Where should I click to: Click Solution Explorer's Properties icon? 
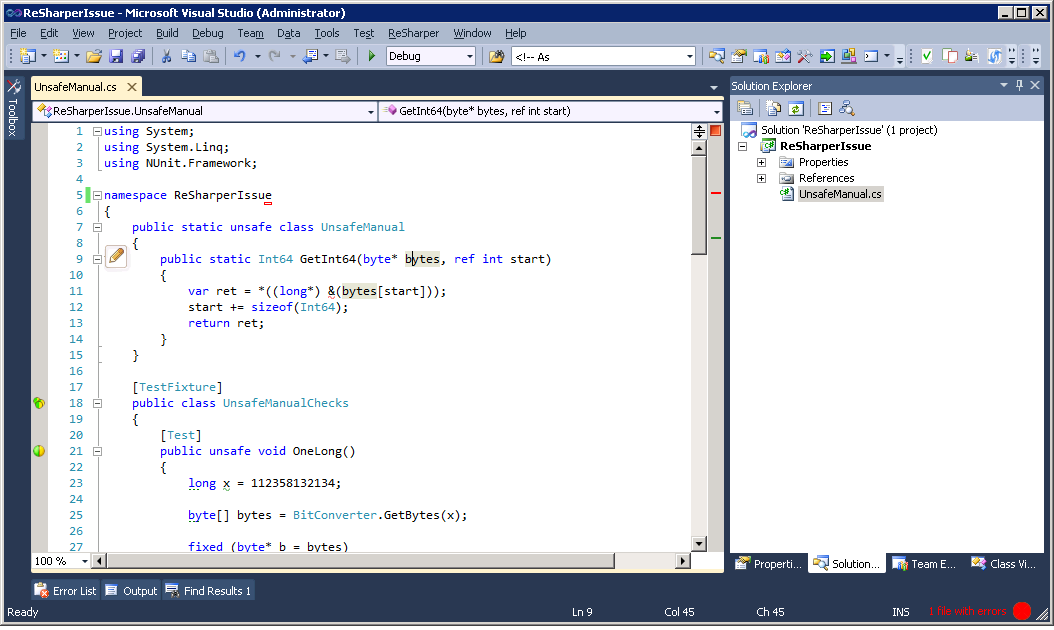(x=745, y=108)
